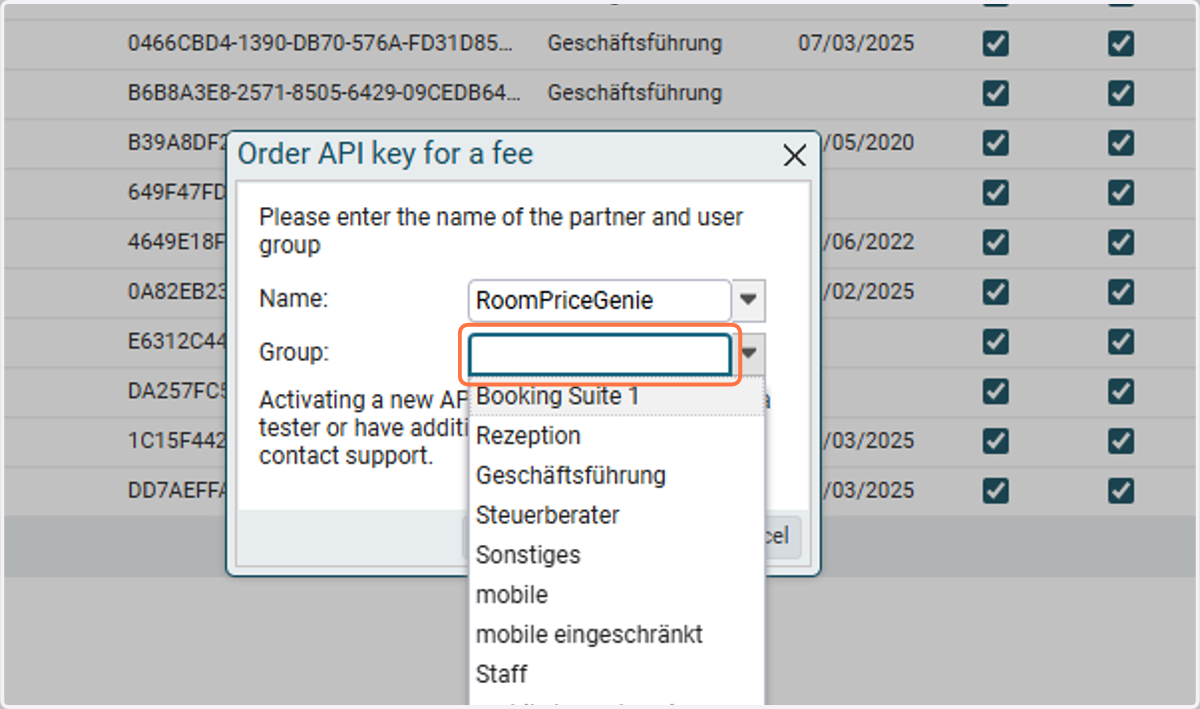Click Geschäftsführung cell in B6B8A3E8 row
Screen dimensions: 1200x709
tap(635, 93)
